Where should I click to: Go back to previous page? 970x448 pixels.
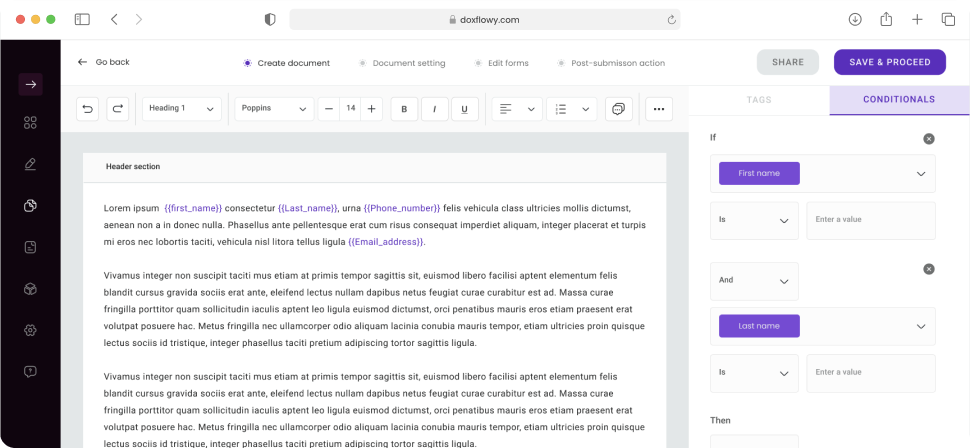pyautogui.click(x=103, y=62)
